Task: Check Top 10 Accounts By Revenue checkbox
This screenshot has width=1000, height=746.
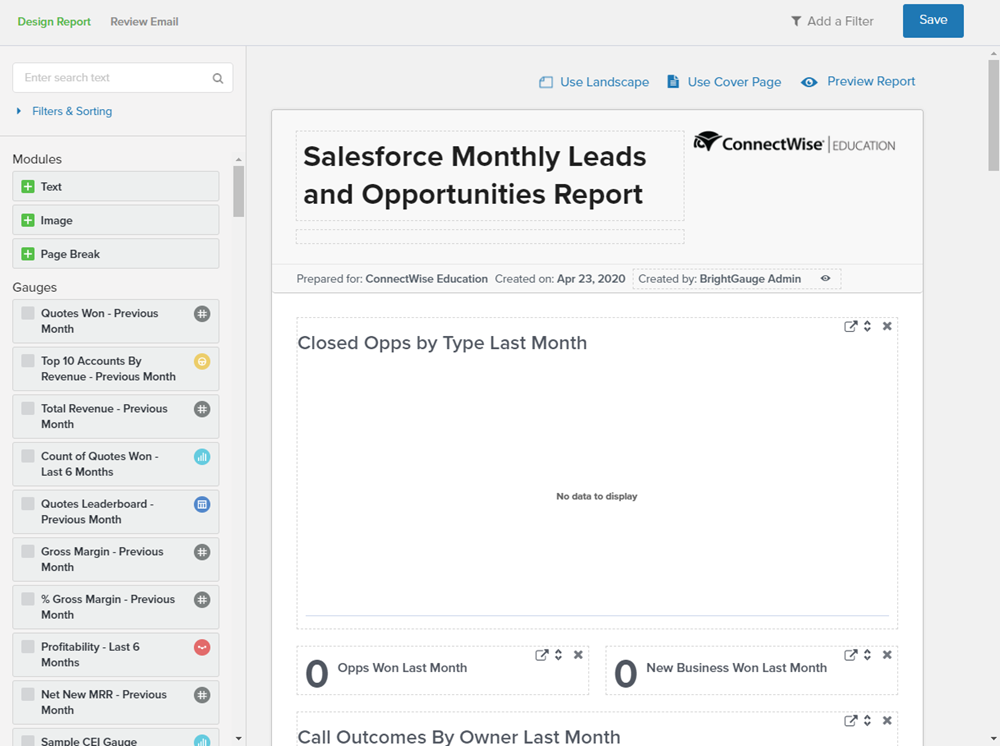Action: [28, 361]
